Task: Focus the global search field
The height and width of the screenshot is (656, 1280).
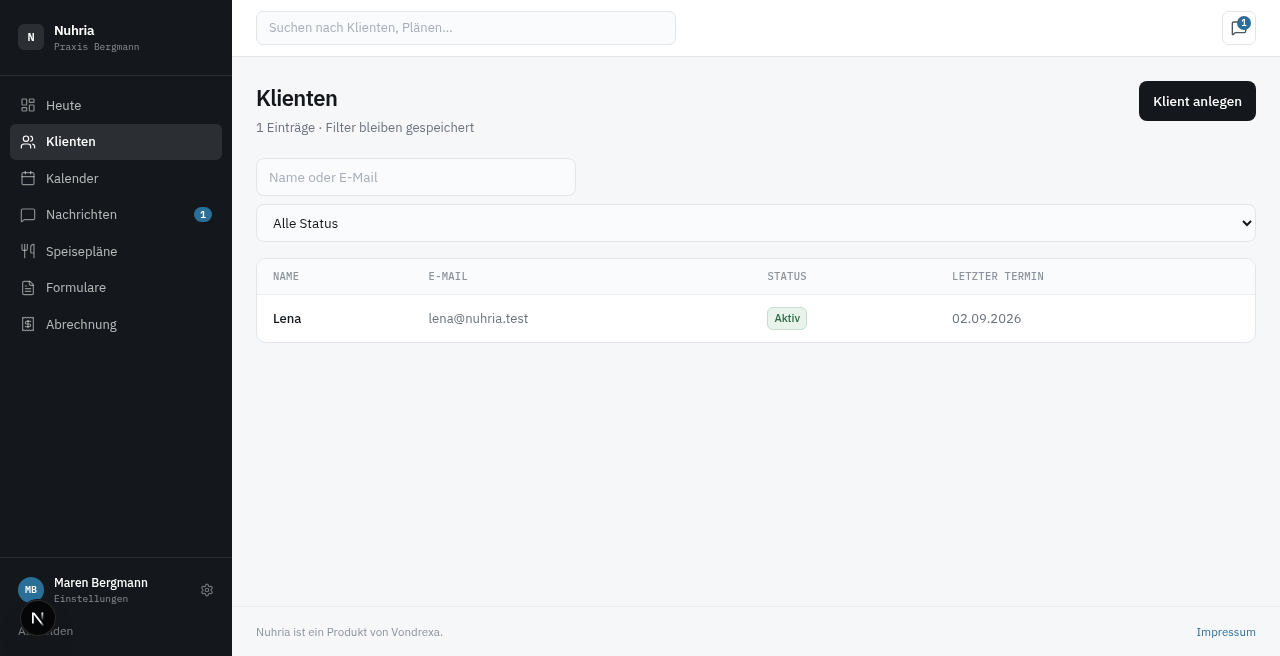Action: (x=466, y=28)
